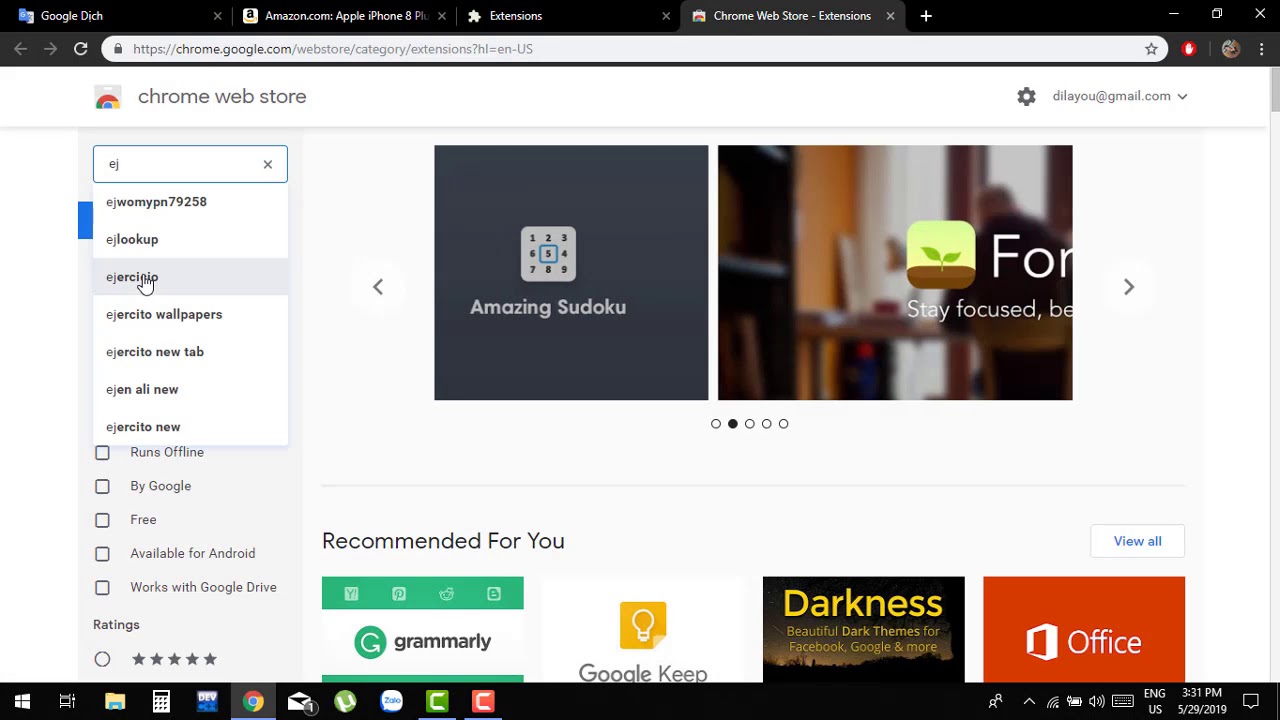
Task: Click the Chrome back navigation arrow
Action: click(21, 48)
